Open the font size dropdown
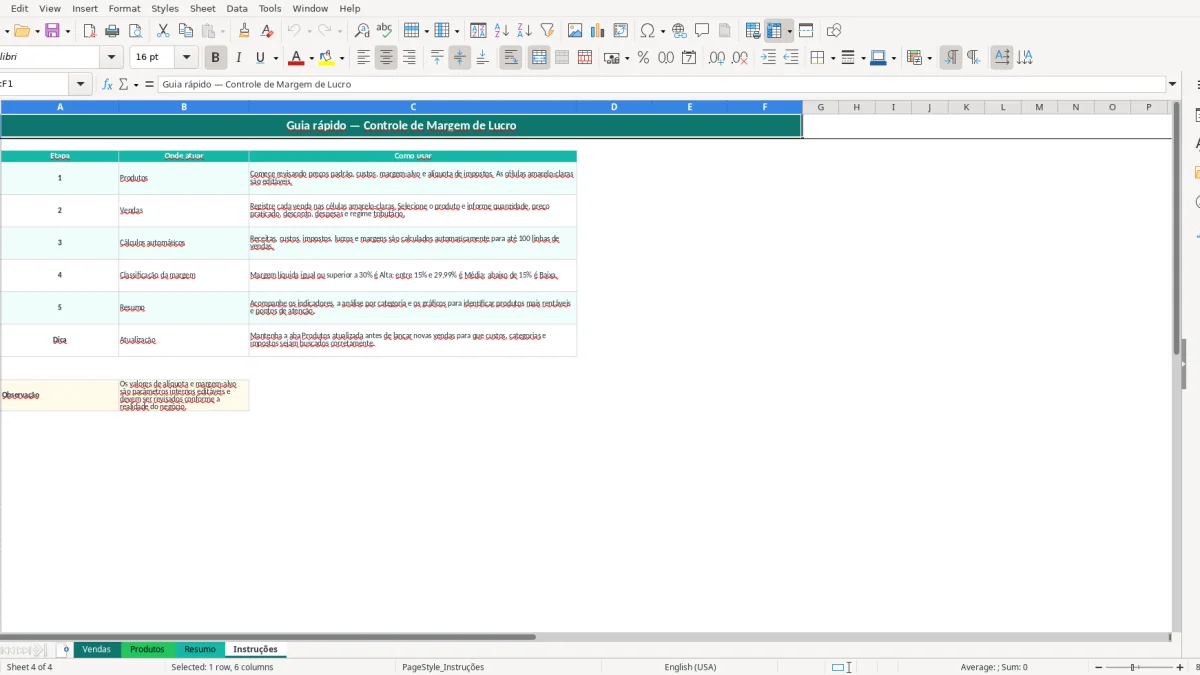 point(187,58)
